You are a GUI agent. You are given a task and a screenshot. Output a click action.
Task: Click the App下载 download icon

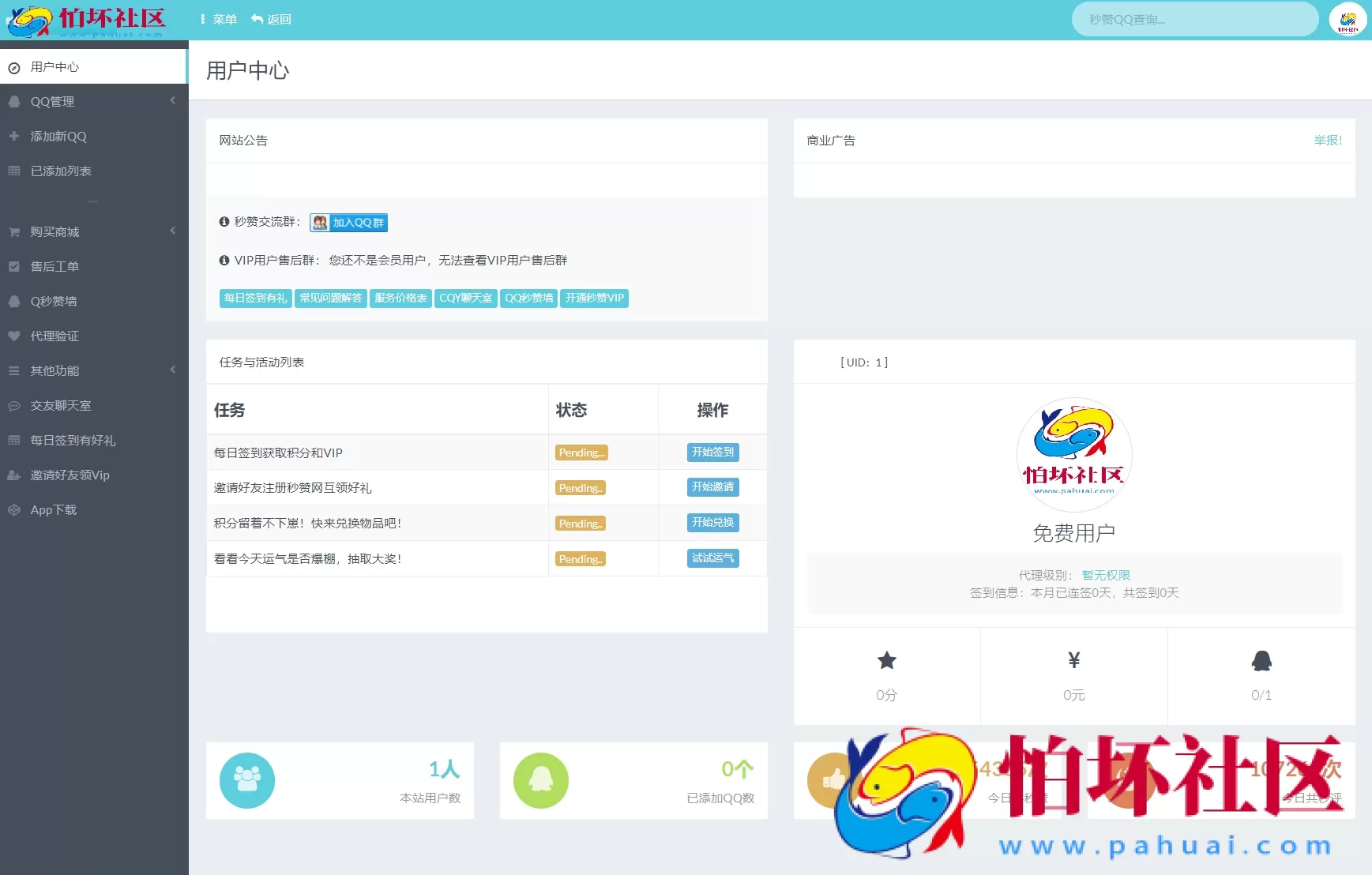coord(14,509)
